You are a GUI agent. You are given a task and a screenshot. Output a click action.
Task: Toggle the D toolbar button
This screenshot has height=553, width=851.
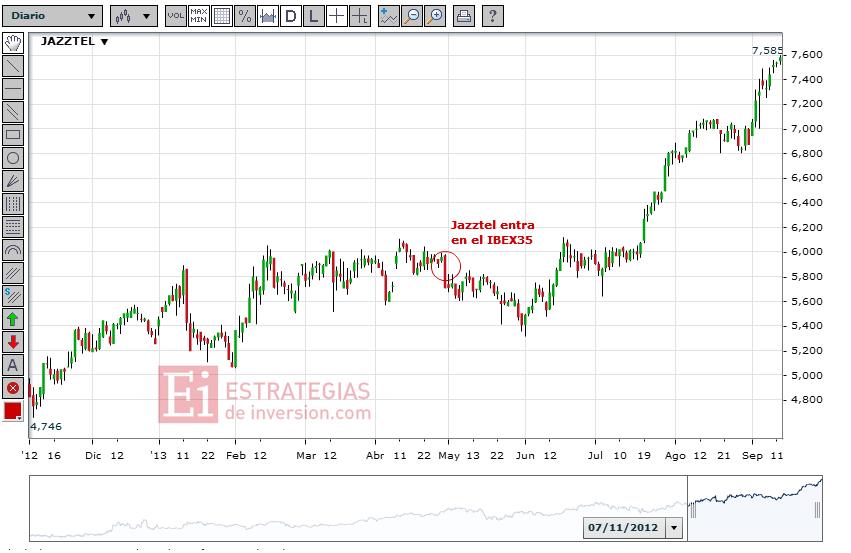pyautogui.click(x=291, y=16)
